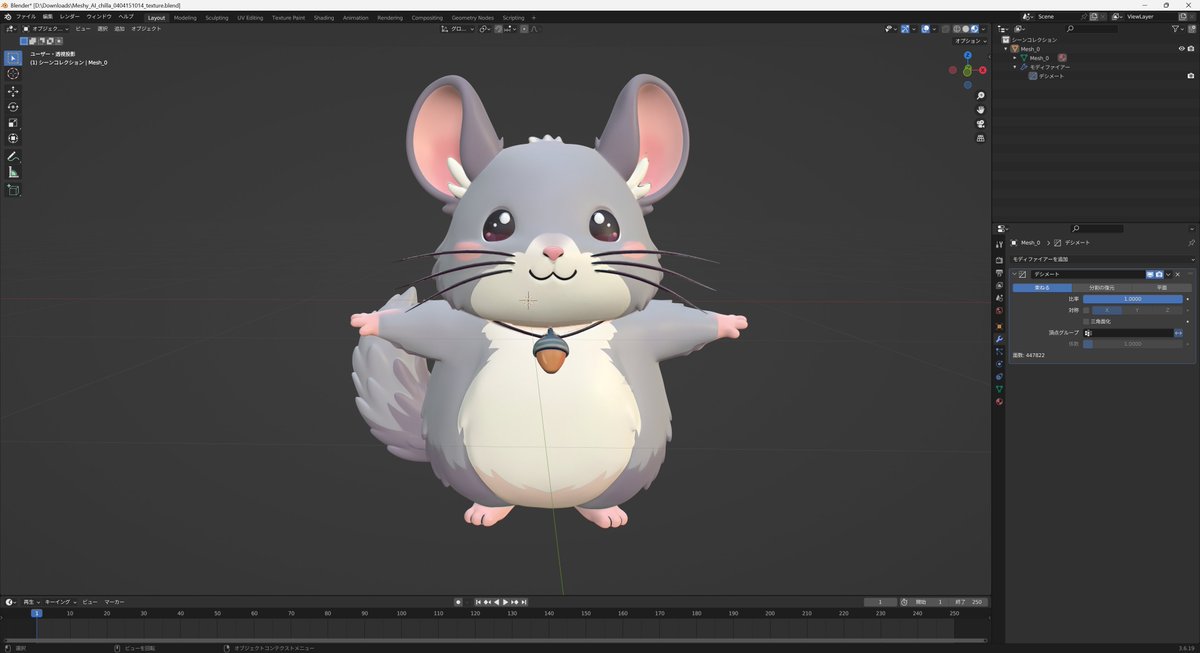Switch to the Shading workspace tab
The height and width of the screenshot is (653, 1200).
pyautogui.click(x=324, y=17)
